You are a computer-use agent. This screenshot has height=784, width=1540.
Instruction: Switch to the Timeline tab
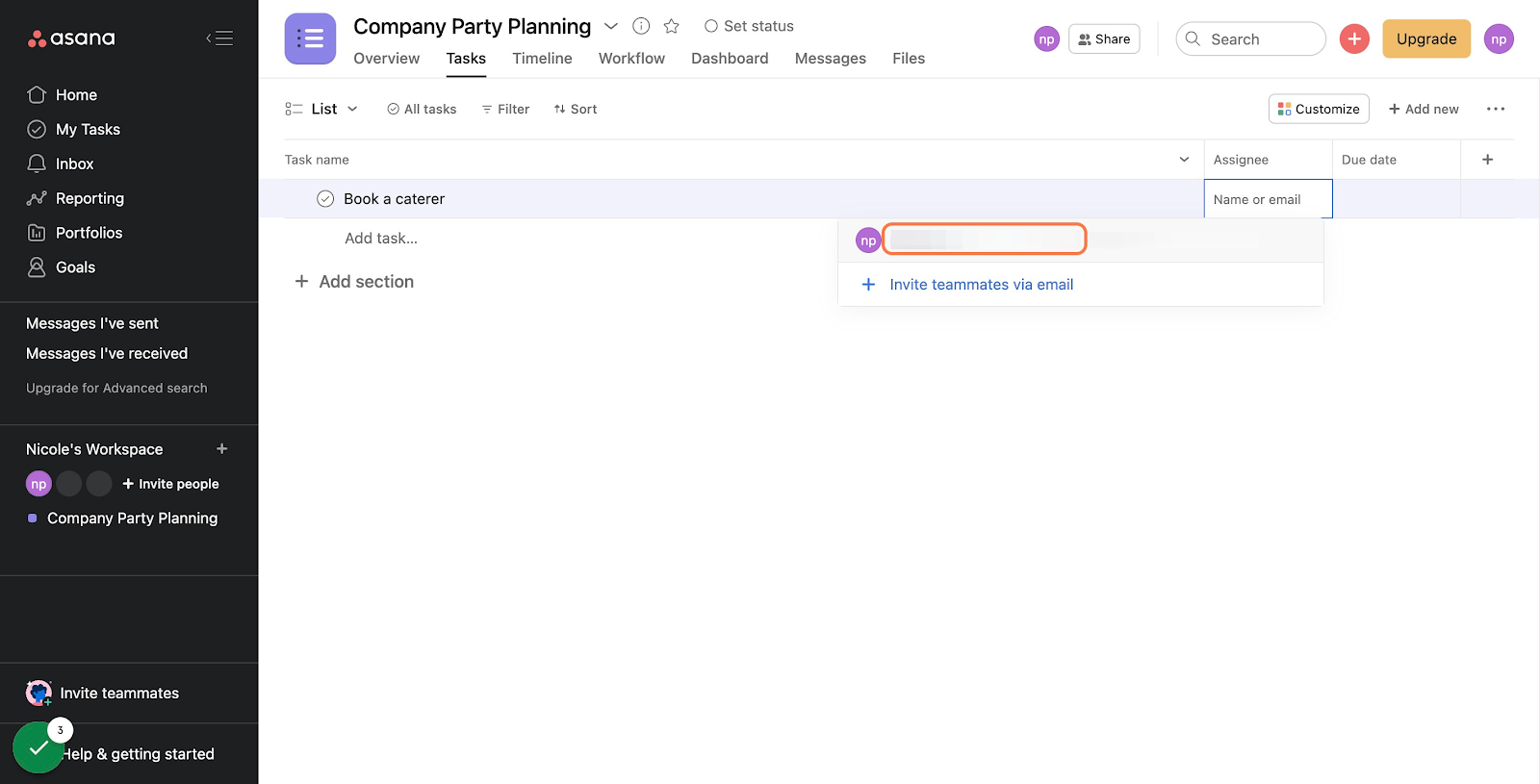tap(542, 58)
